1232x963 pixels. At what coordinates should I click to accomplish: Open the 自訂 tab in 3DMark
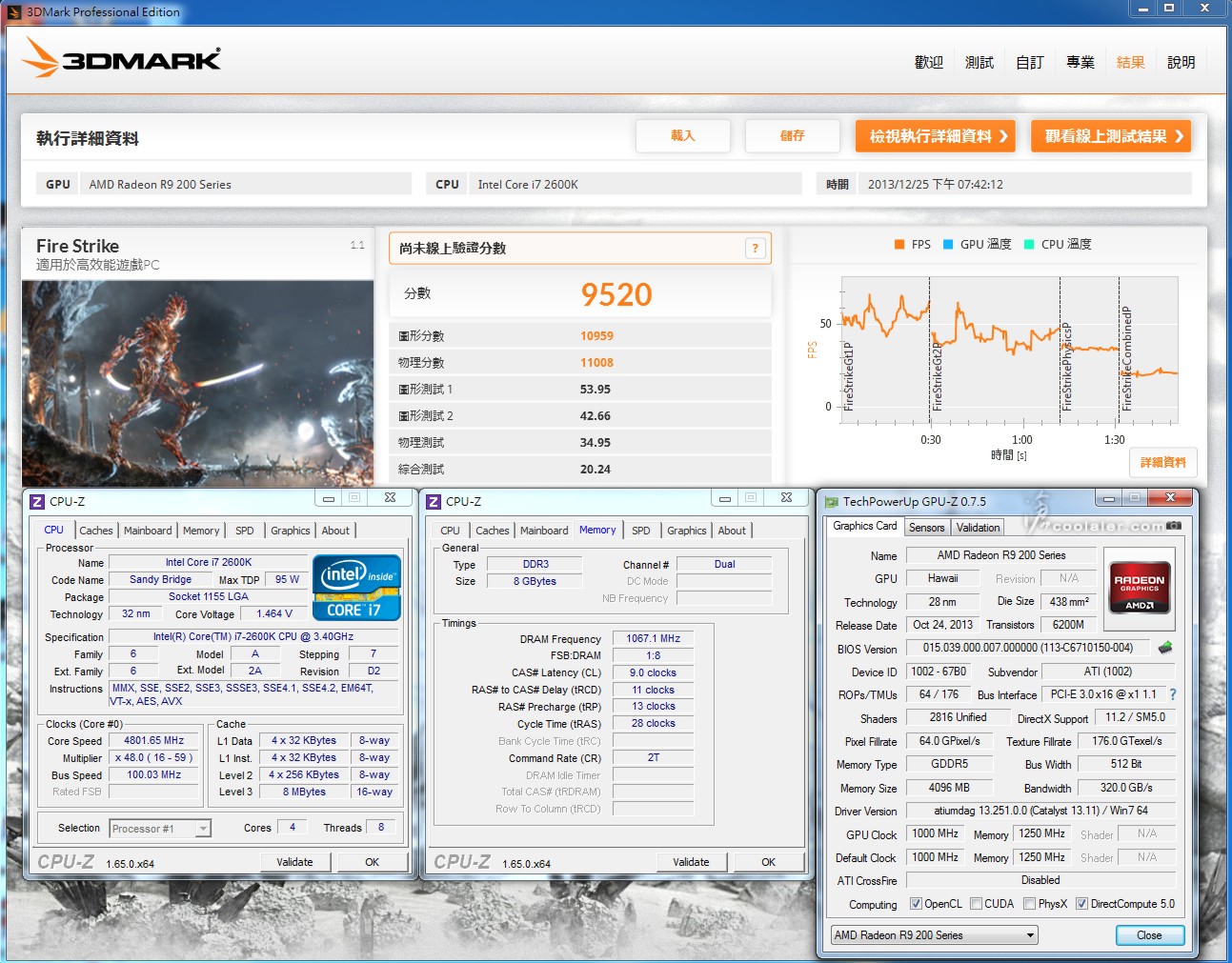pyautogui.click(x=1030, y=62)
